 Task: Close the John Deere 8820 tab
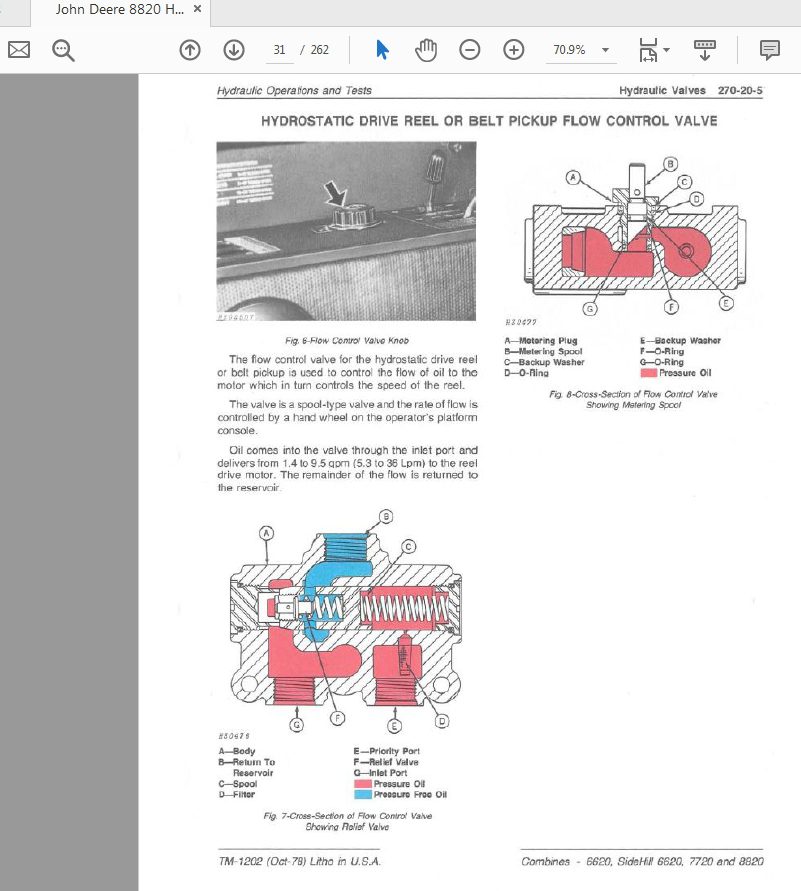197,9
